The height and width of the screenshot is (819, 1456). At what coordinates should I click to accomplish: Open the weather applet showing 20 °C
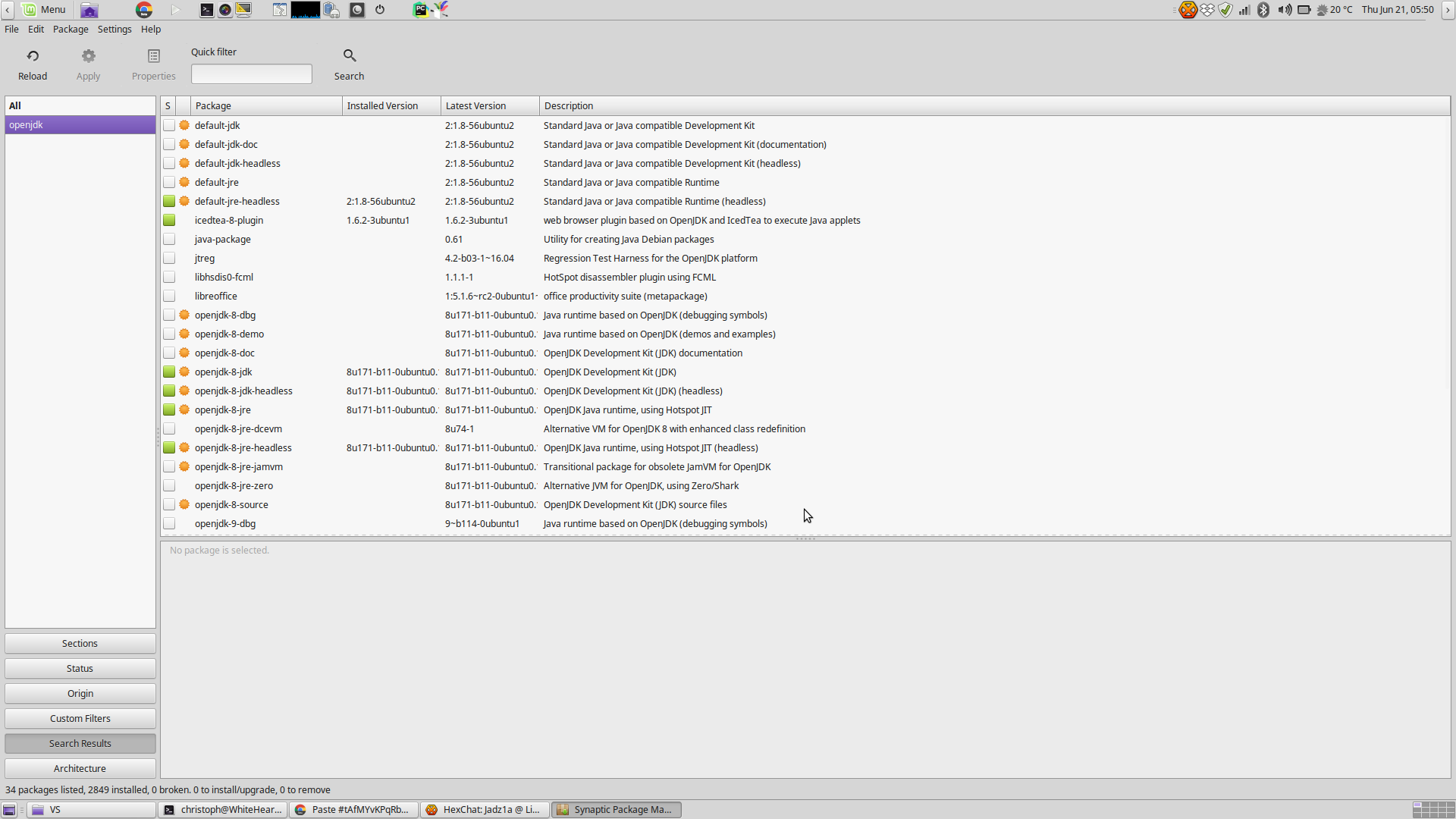1335,10
